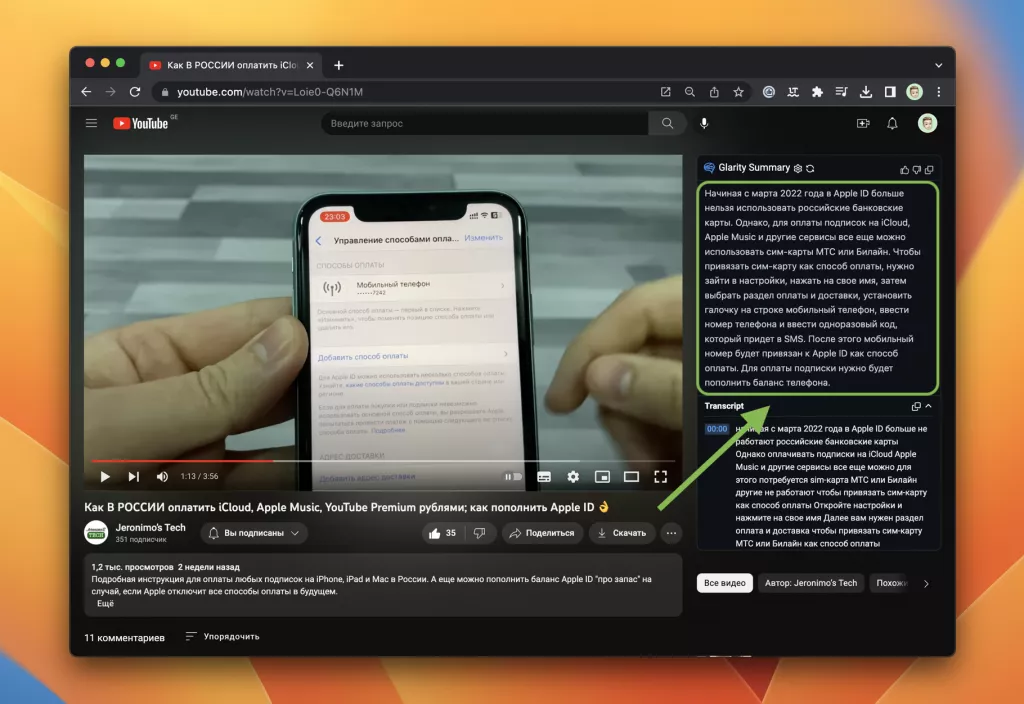Select the 'Все видео' chip
The width and height of the screenshot is (1024, 704).
(x=724, y=583)
